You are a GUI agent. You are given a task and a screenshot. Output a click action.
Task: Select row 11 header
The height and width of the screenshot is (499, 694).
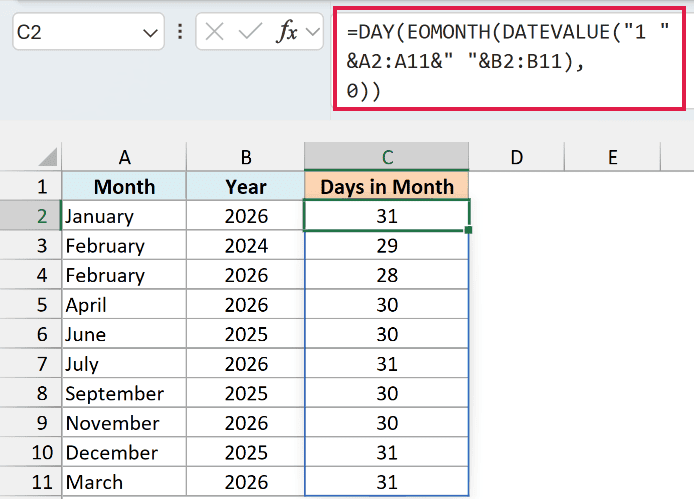click(31, 481)
